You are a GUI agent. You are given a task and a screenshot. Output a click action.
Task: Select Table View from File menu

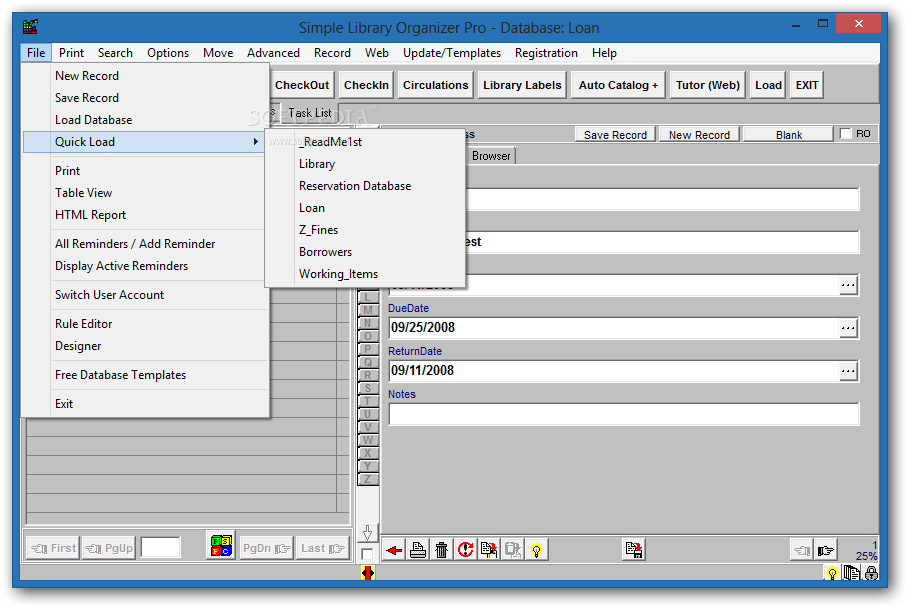tap(83, 193)
